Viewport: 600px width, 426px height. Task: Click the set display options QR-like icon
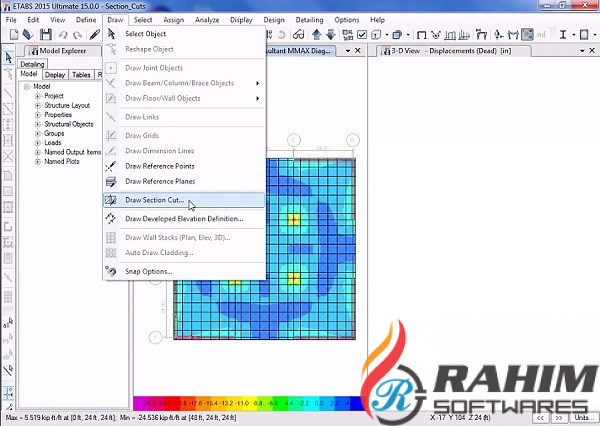click(x=347, y=35)
